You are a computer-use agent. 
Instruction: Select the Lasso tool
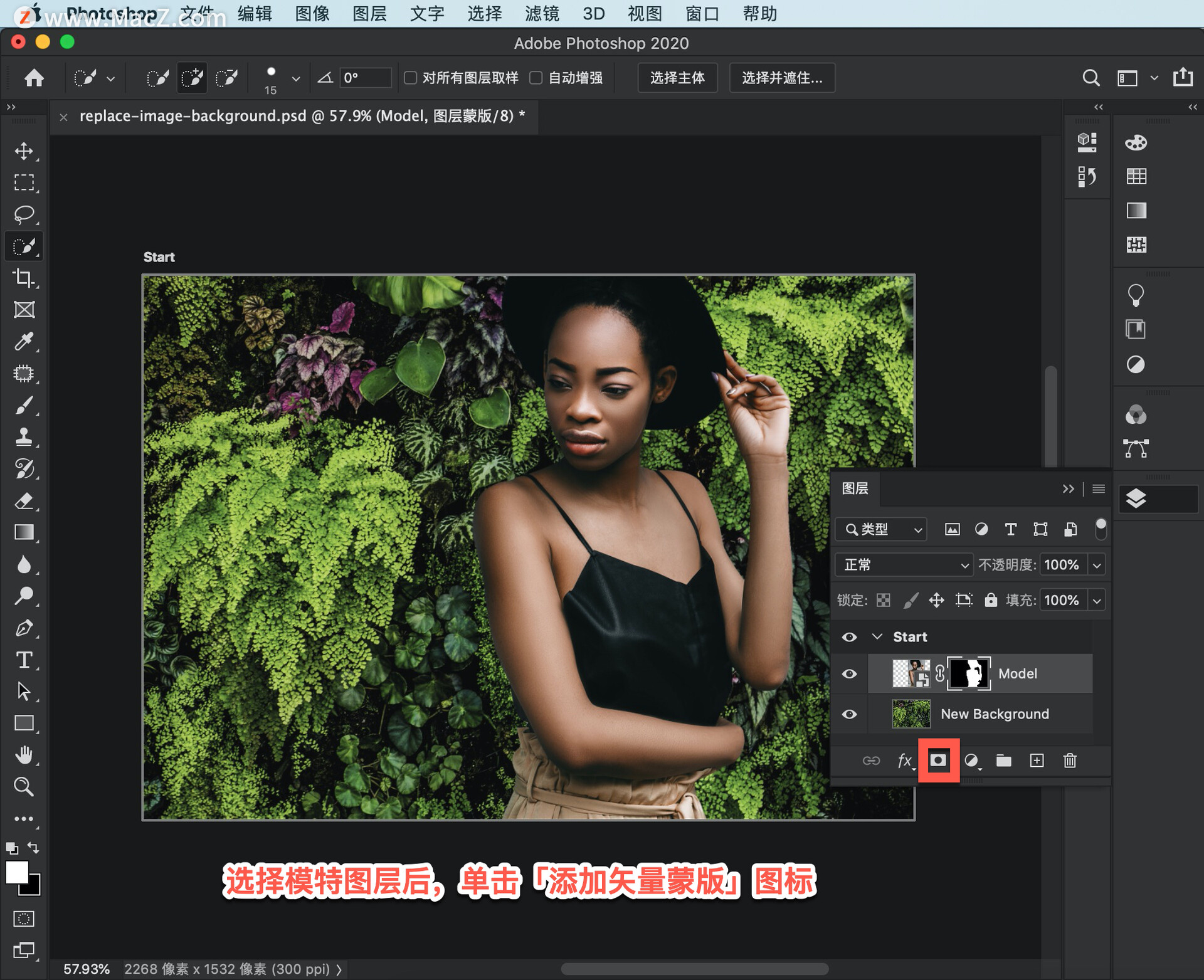point(24,214)
